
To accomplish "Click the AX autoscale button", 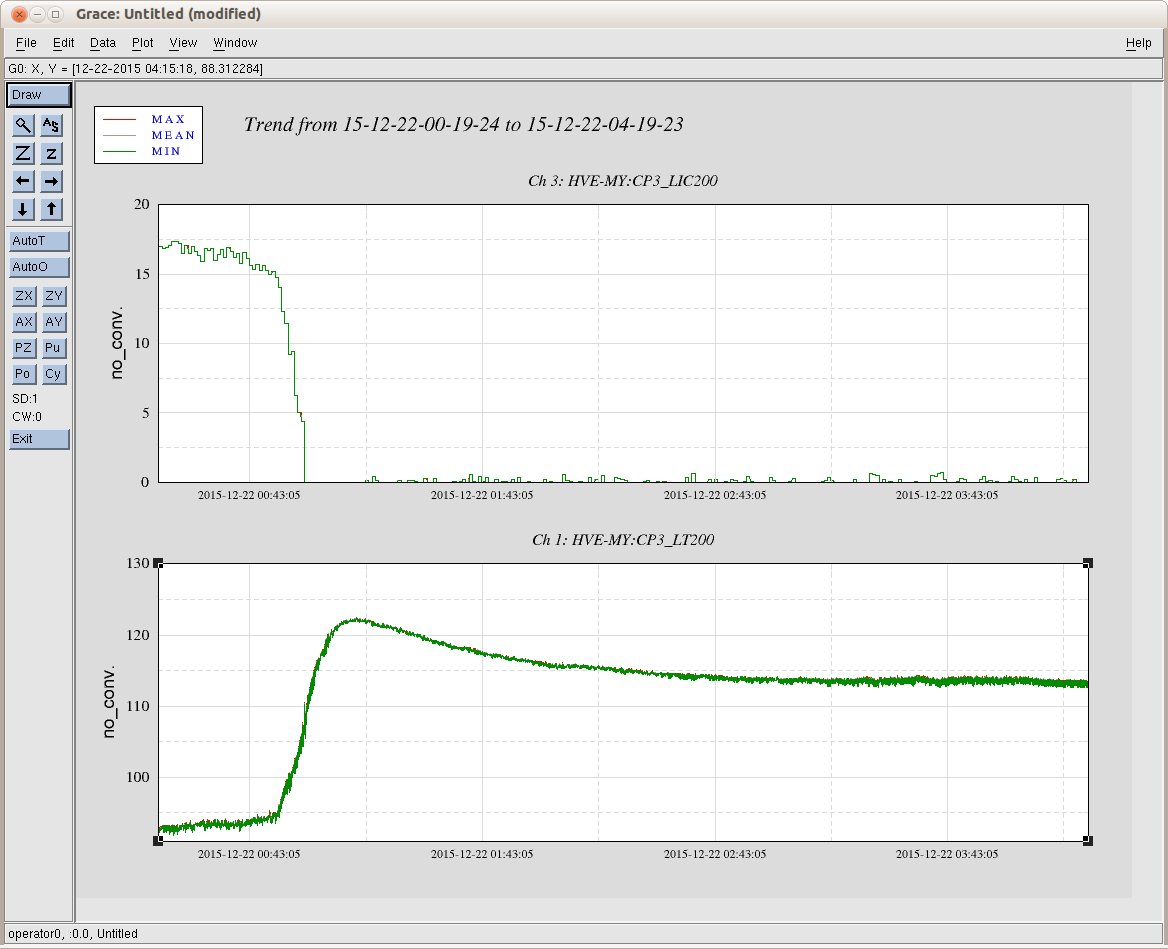I will 24,322.
